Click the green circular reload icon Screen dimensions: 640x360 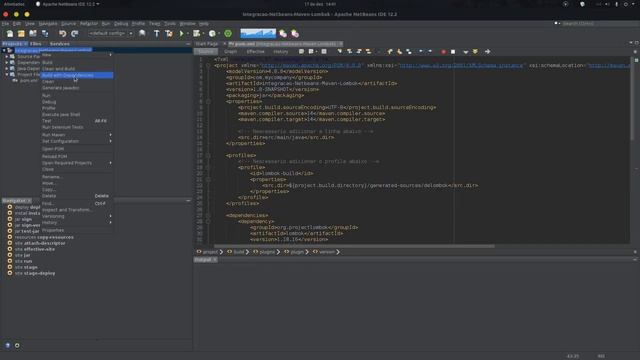228,33
